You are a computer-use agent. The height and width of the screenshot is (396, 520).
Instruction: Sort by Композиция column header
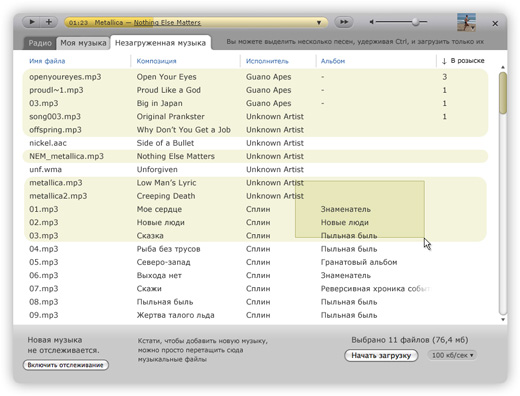coord(156,61)
